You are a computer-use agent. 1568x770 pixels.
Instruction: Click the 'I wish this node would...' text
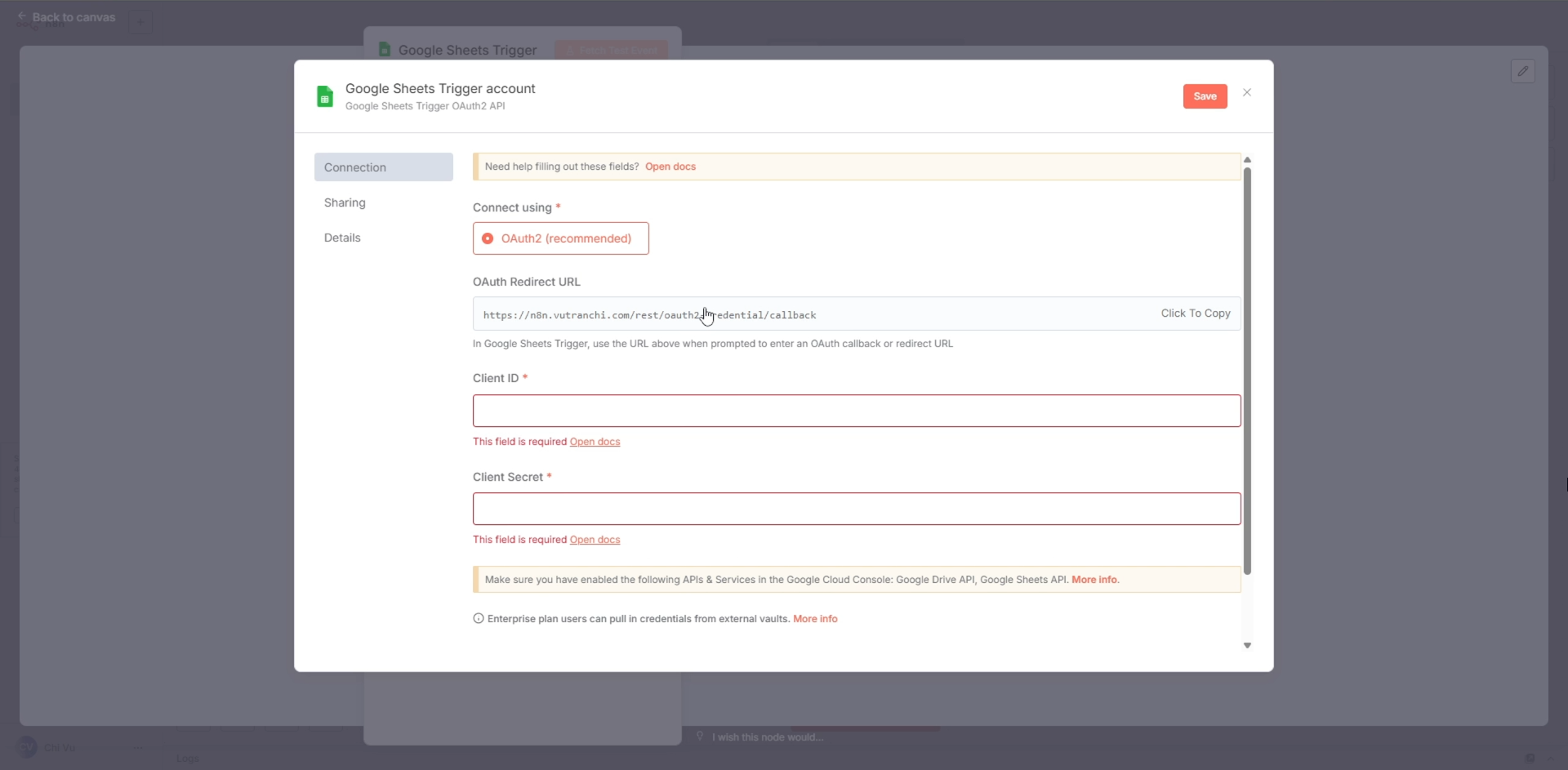(x=767, y=737)
